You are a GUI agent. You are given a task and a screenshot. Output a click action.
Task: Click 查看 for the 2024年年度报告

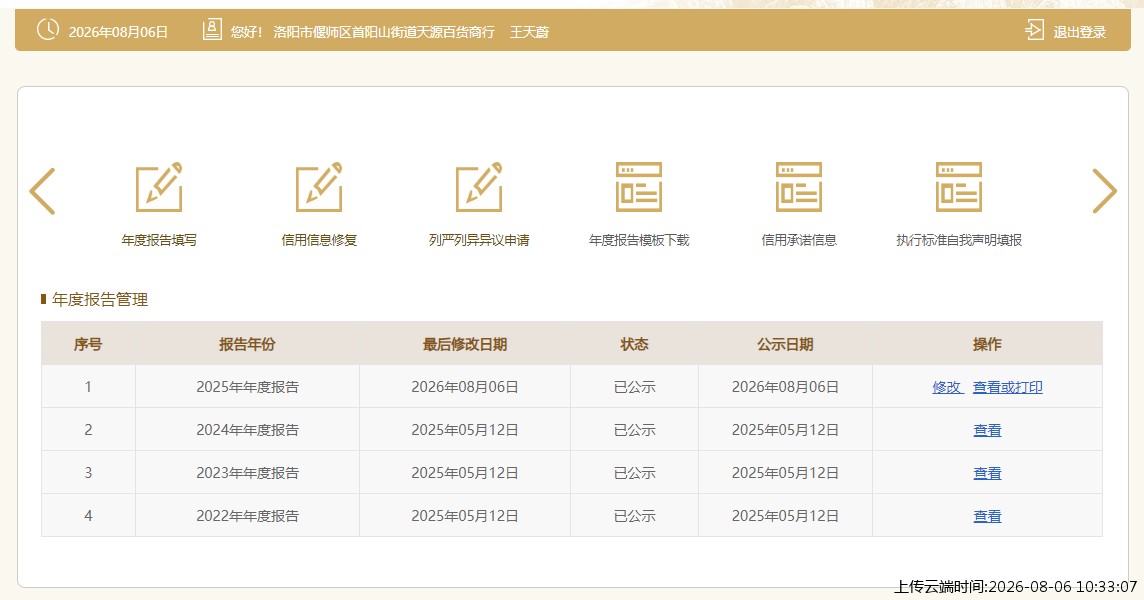(987, 430)
